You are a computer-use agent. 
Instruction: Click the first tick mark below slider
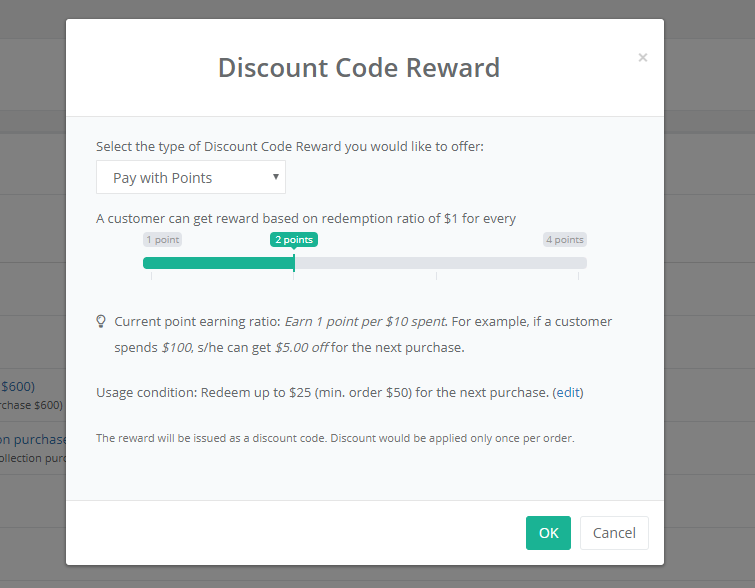152,276
